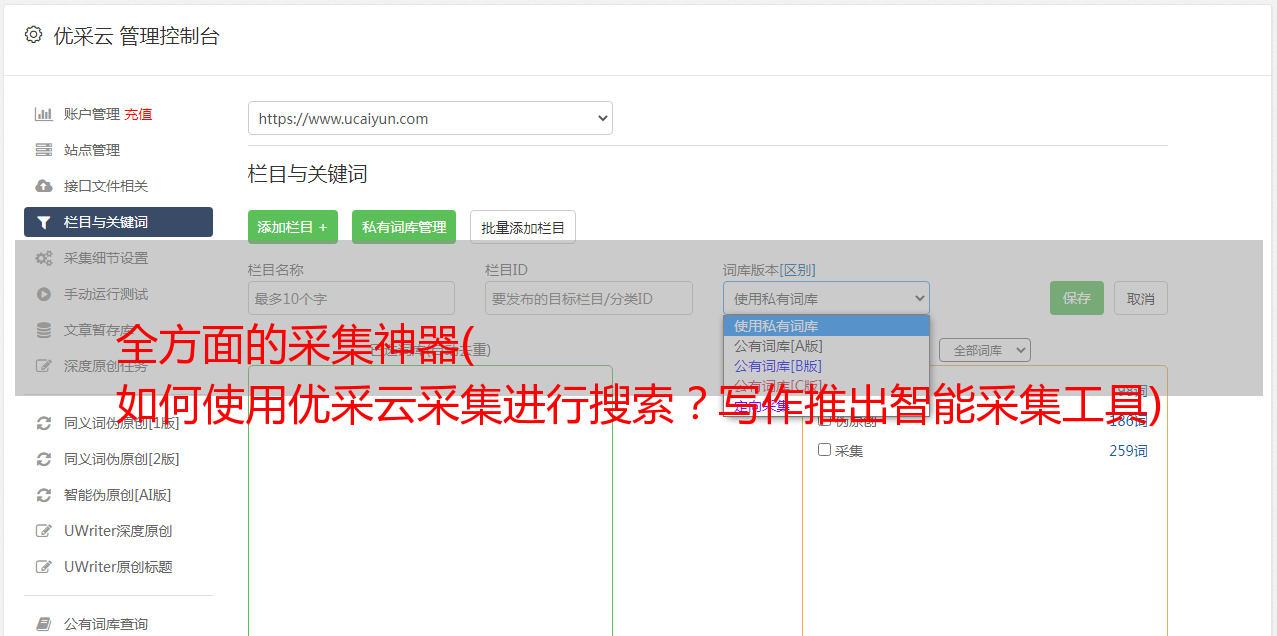The width and height of the screenshot is (1277, 636).
Task: Click the 取消 button
Action: click(x=1141, y=298)
